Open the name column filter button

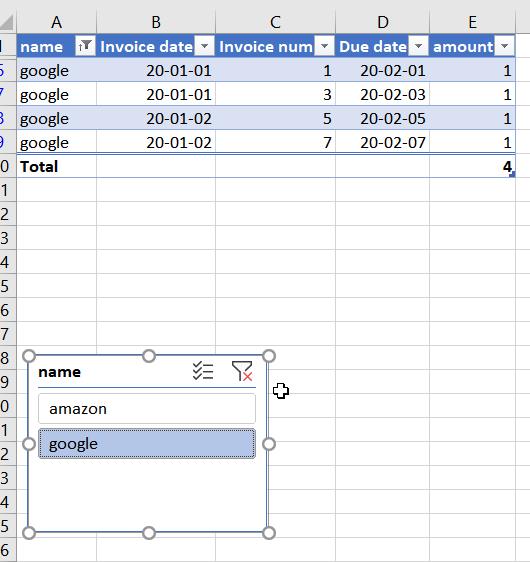click(85, 46)
